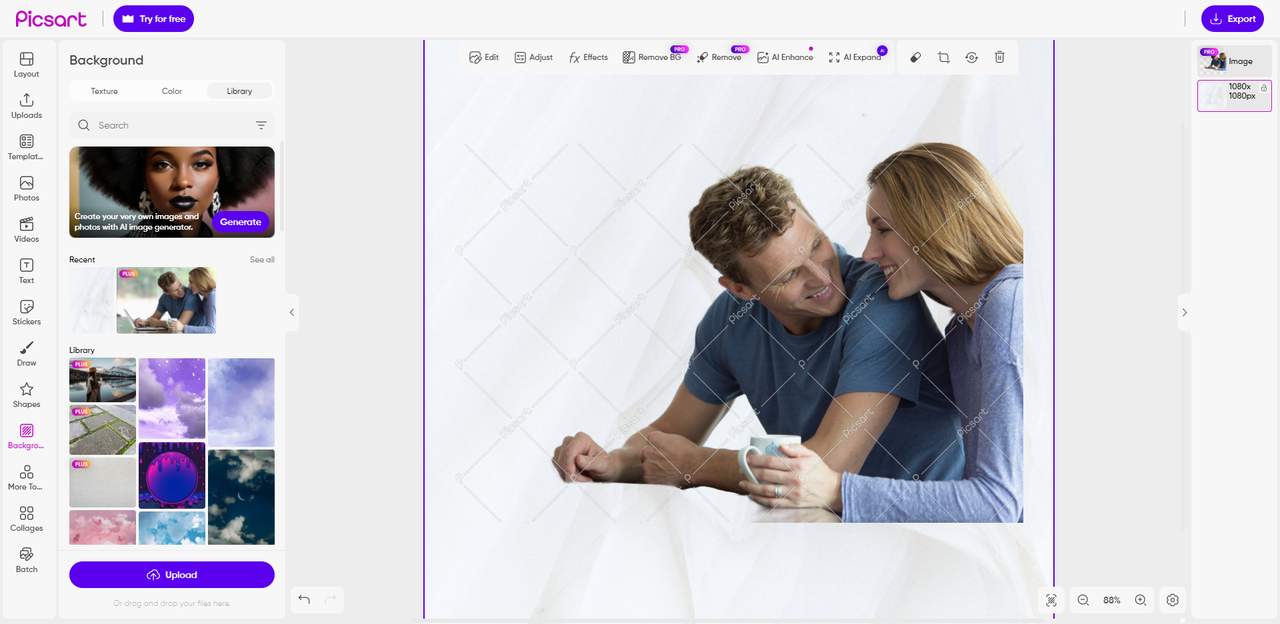This screenshot has height=624, width=1280.
Task: Delete the image with trash icon
Action: coord(999,57)
